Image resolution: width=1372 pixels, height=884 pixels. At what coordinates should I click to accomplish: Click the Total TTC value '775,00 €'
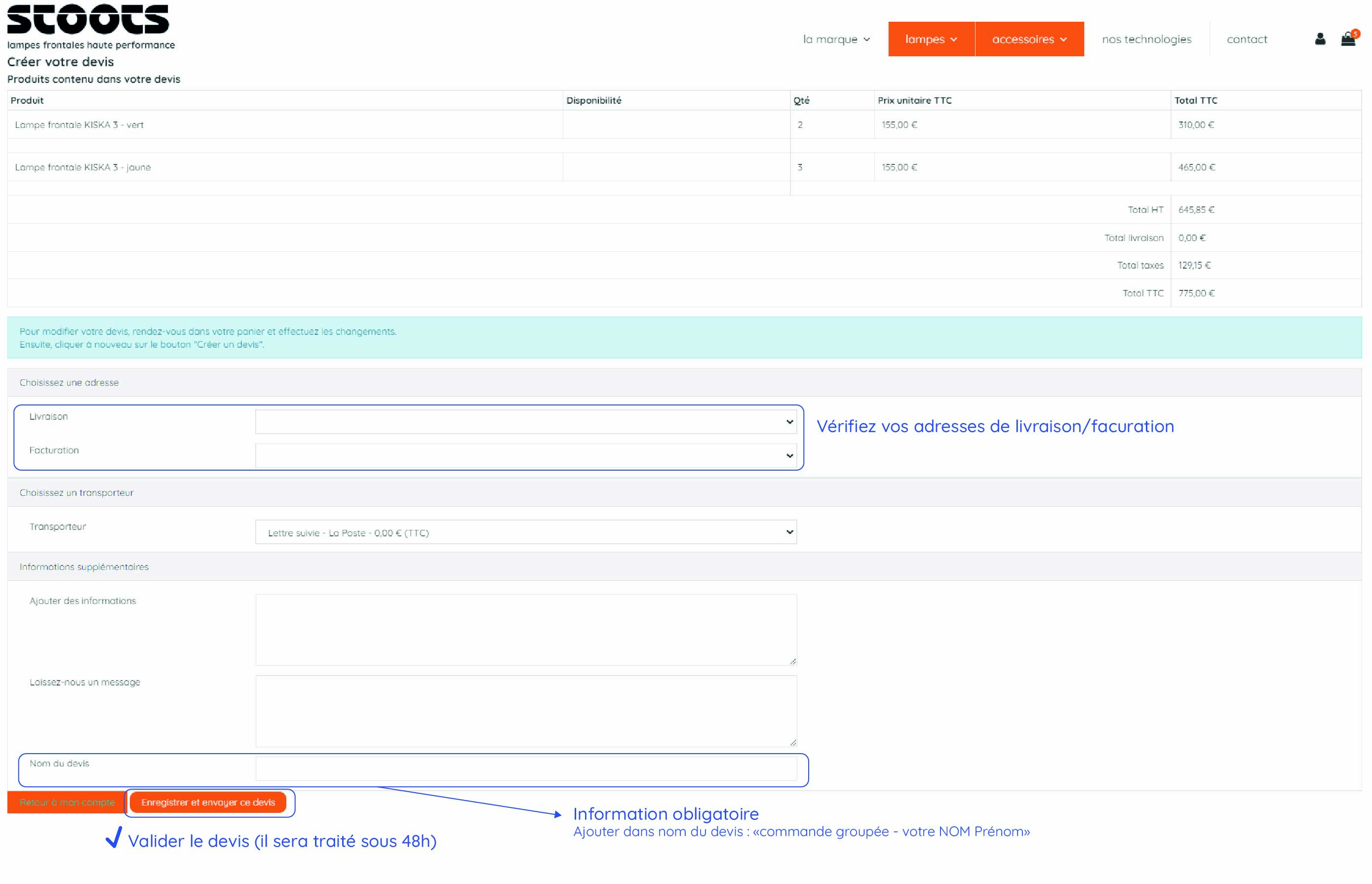pos(1196,293)
